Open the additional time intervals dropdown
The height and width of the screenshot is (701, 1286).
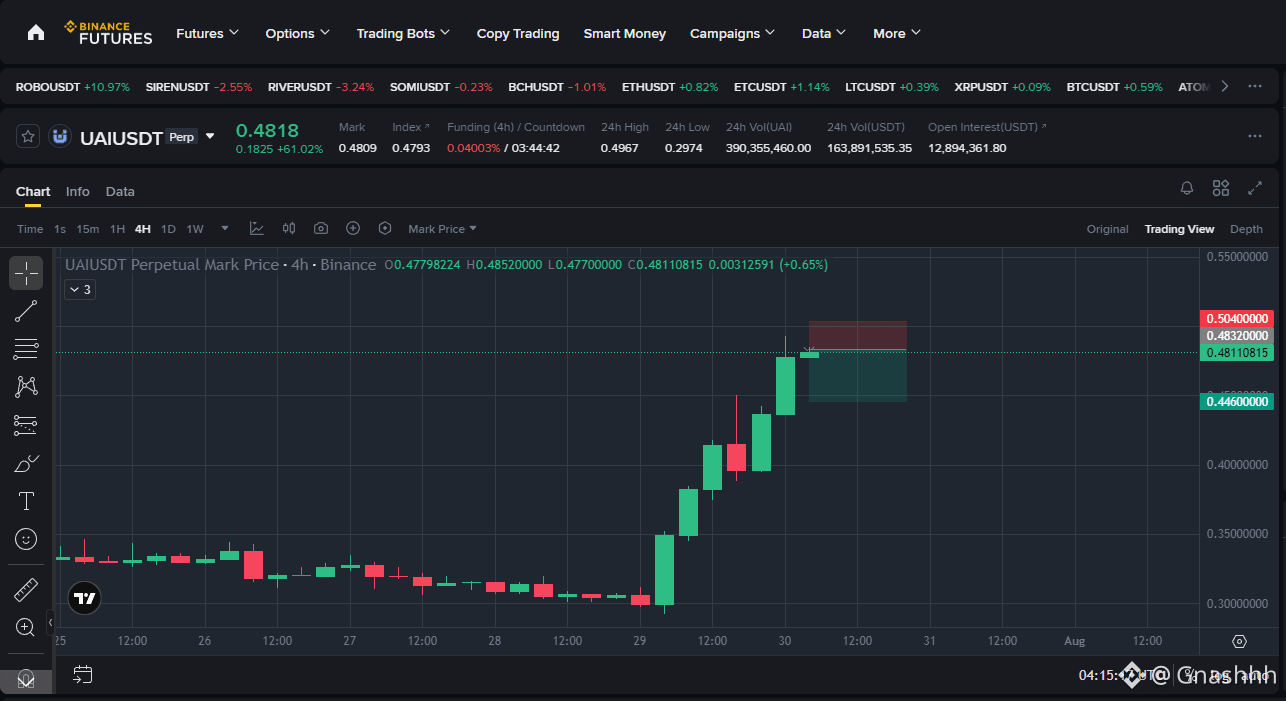[225, 229]
